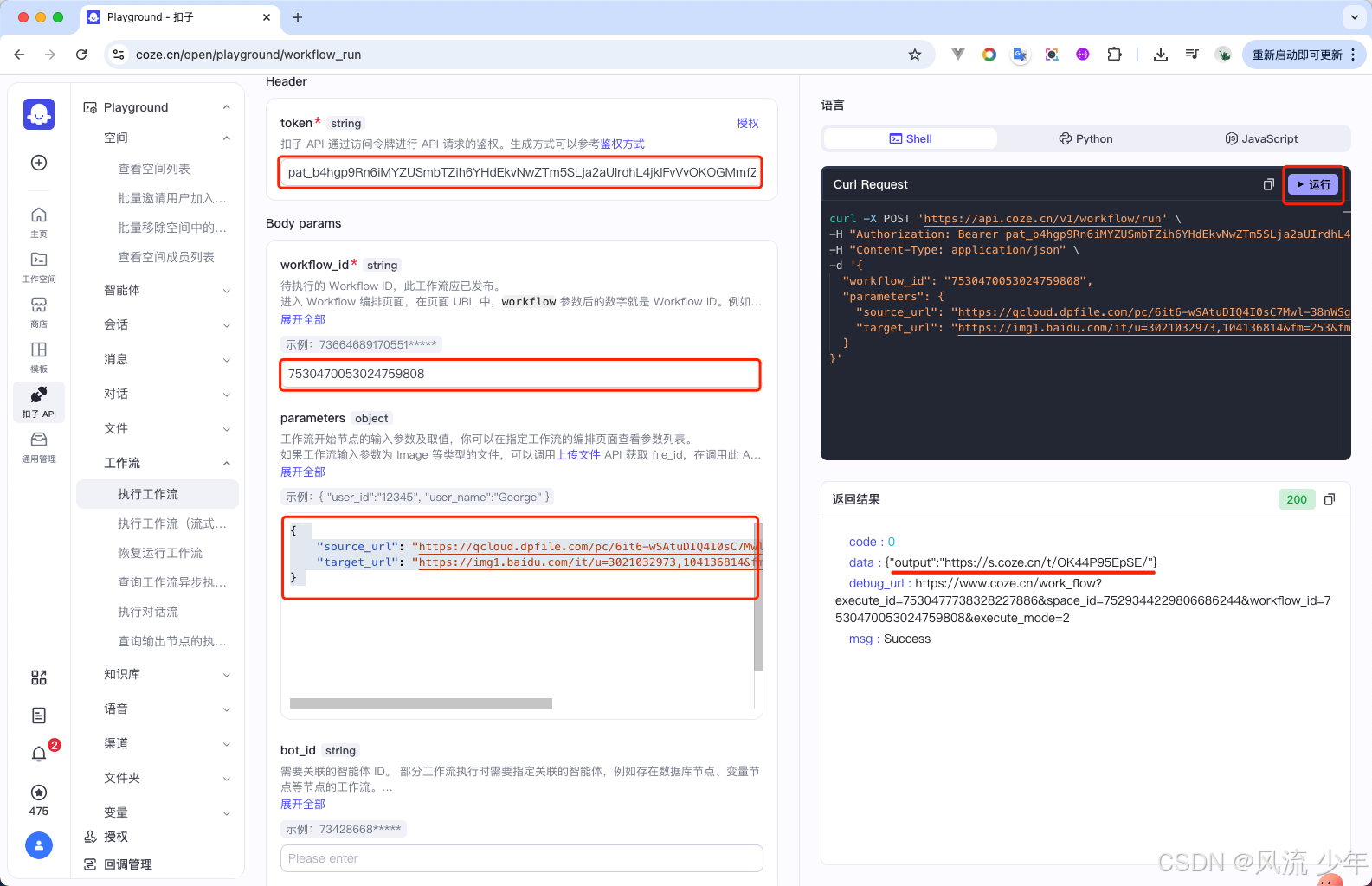
Task: Expand the 语音 section
Action: point(226,709)
